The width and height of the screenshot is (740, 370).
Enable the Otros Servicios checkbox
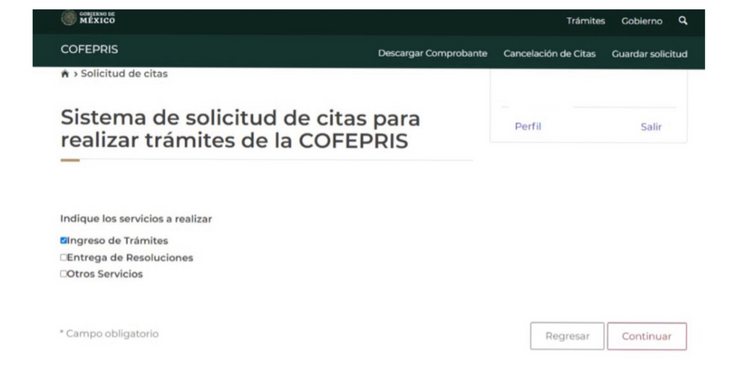[64, 274]
